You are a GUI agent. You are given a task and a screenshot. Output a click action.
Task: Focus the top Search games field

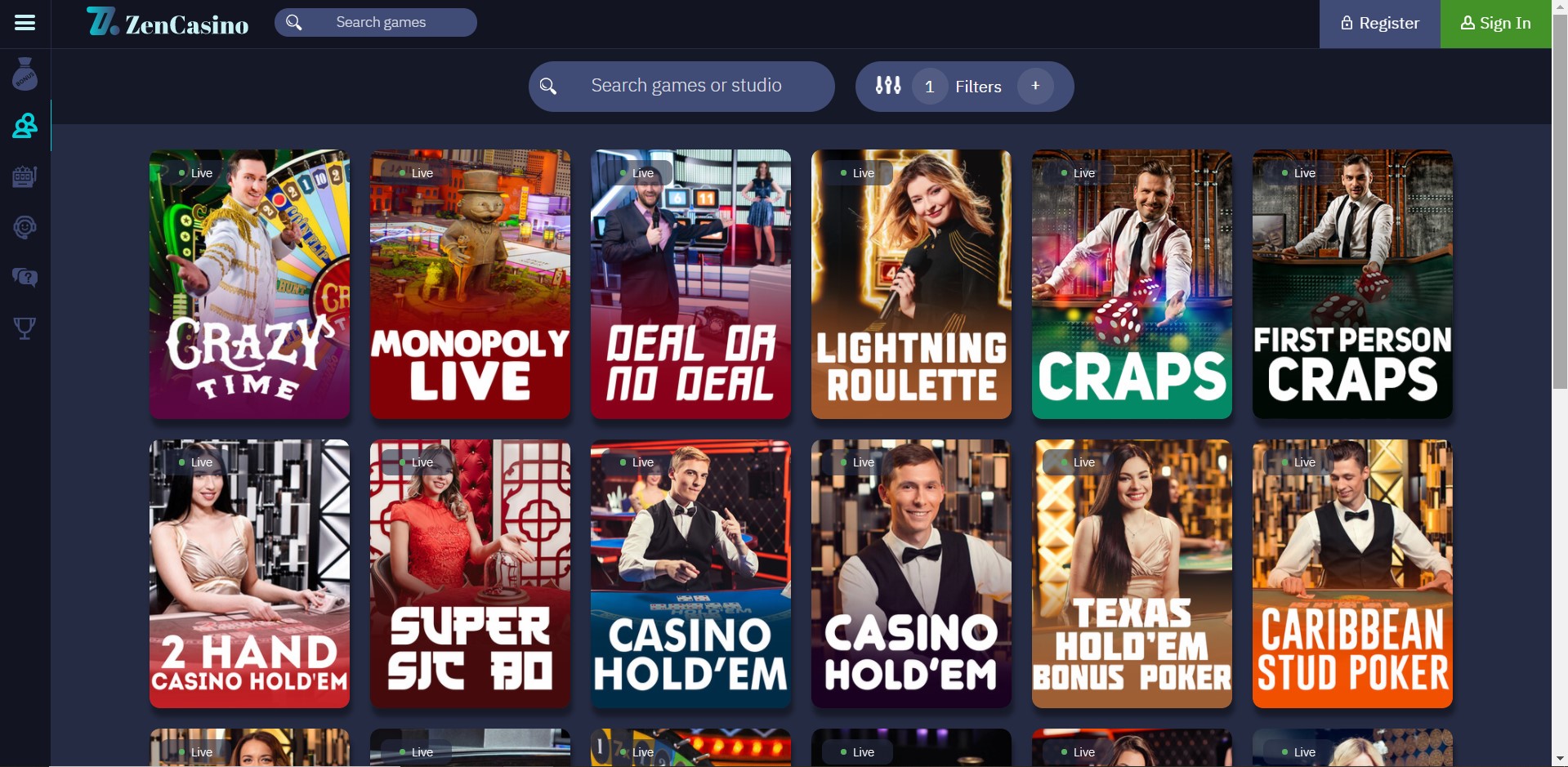coord(376,23)
